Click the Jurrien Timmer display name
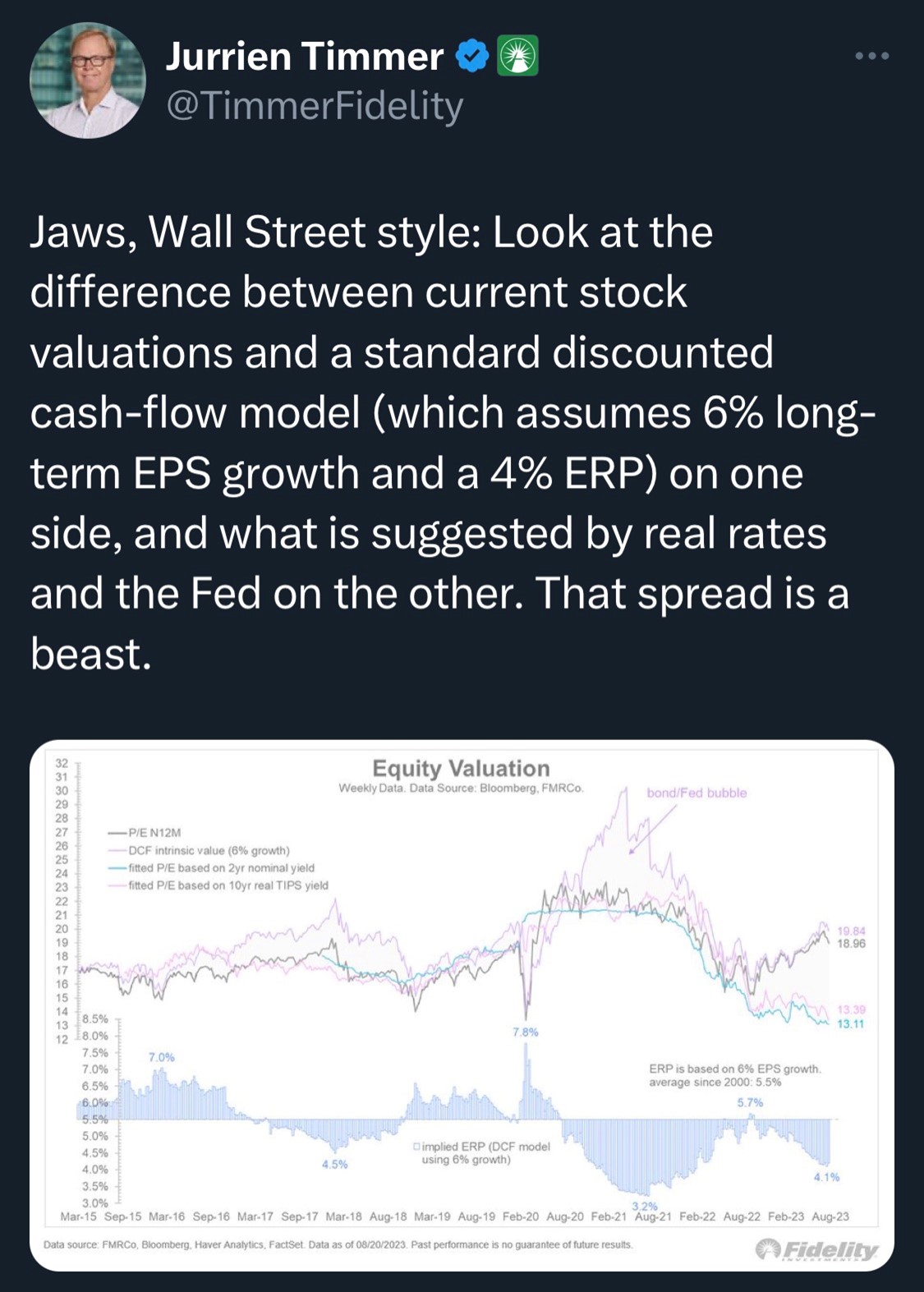This screenshot has height=1292, width=924. [x=304, y=56]
